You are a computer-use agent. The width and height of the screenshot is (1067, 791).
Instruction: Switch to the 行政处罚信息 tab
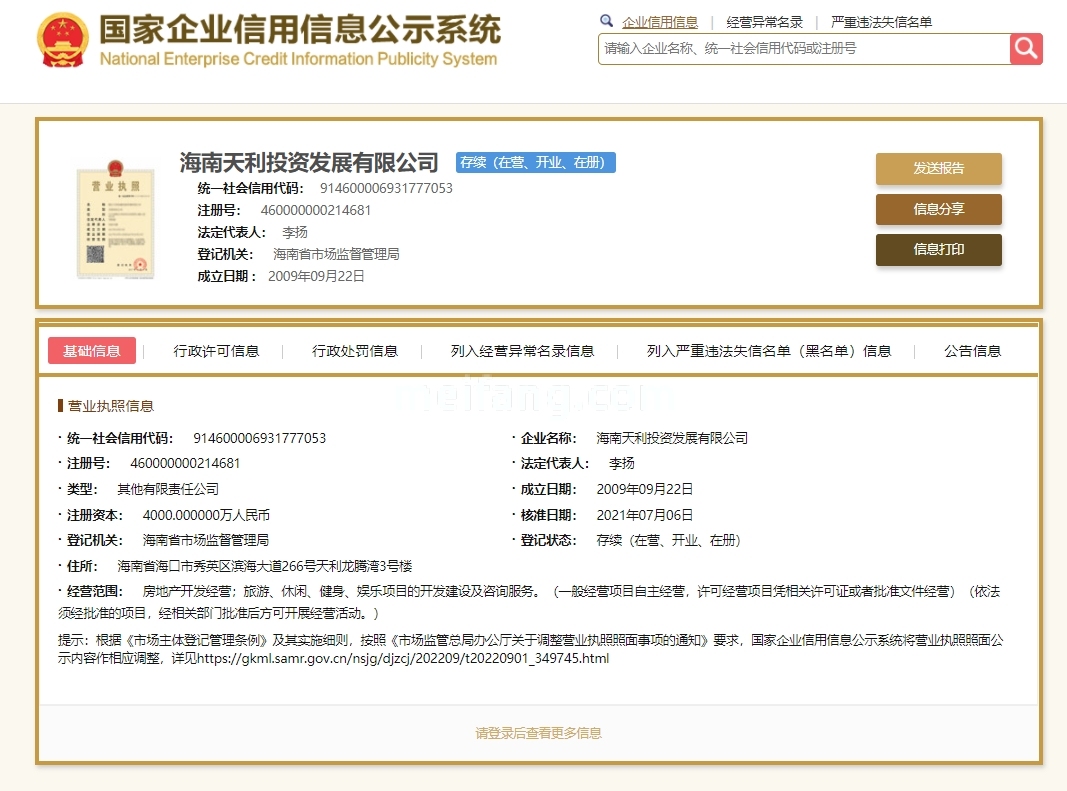[x=355, y=350]
